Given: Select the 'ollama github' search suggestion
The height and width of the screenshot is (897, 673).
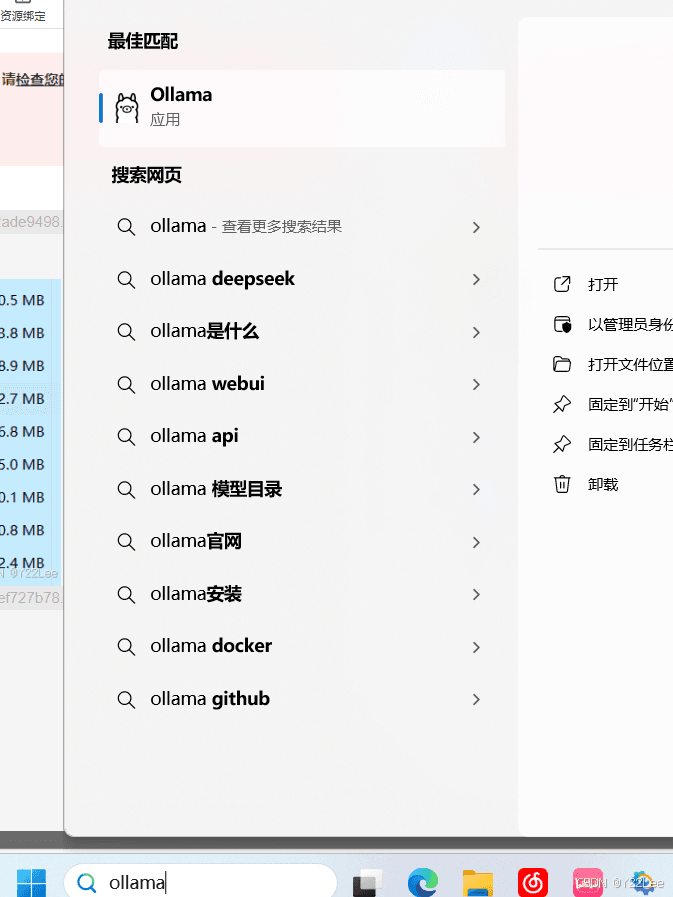Looking at the screenshot, I should pos(302,699).
